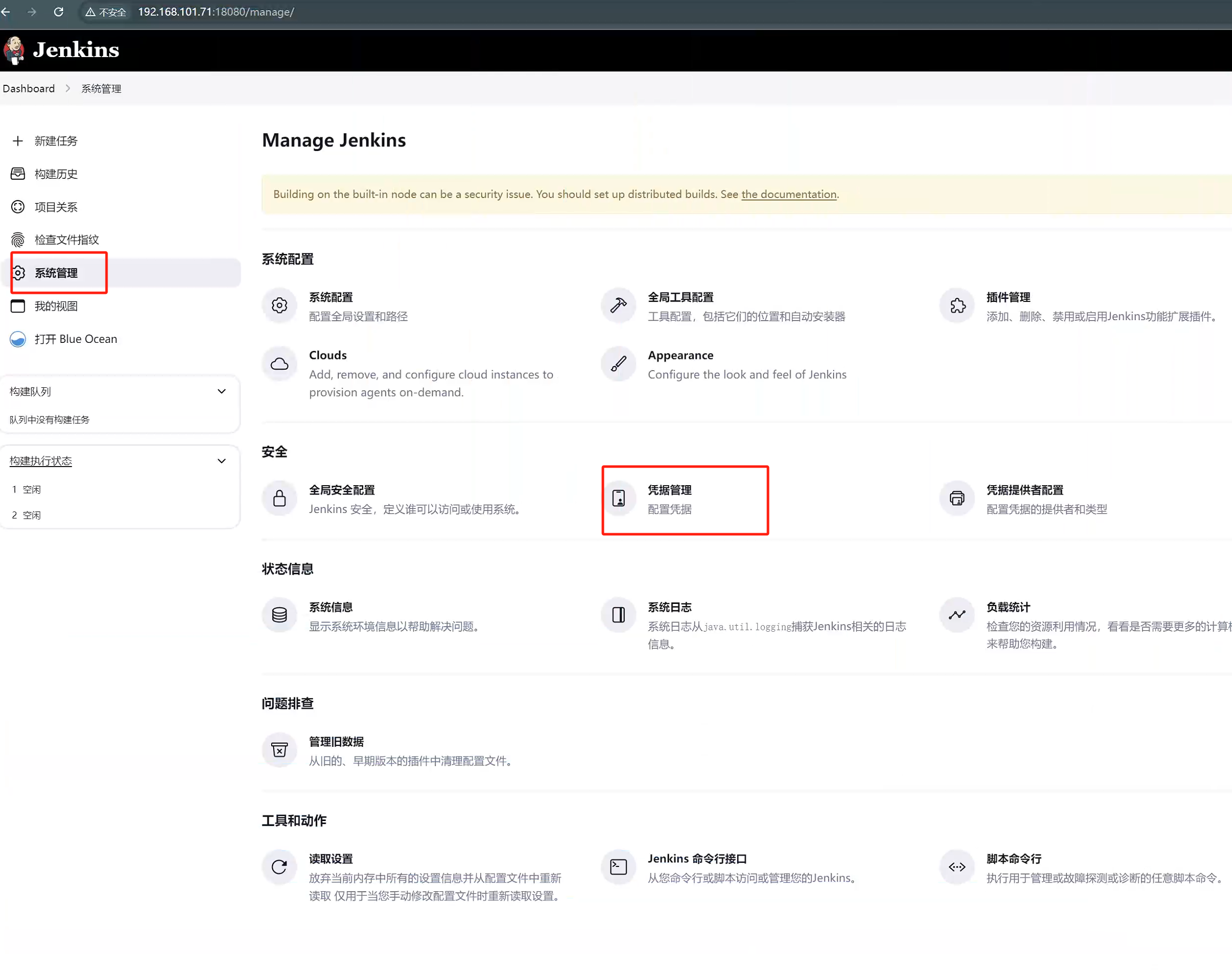Collapse the build executor status chevron

point(222,461)
